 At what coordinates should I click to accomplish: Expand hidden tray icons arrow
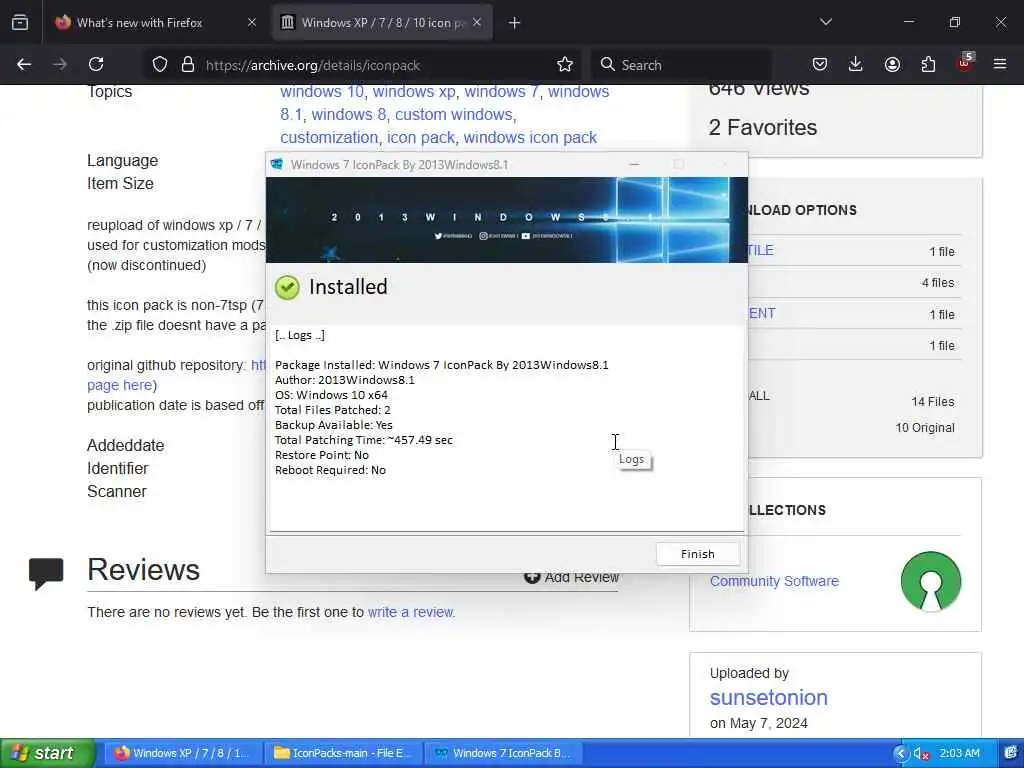[x=901, y=754]
